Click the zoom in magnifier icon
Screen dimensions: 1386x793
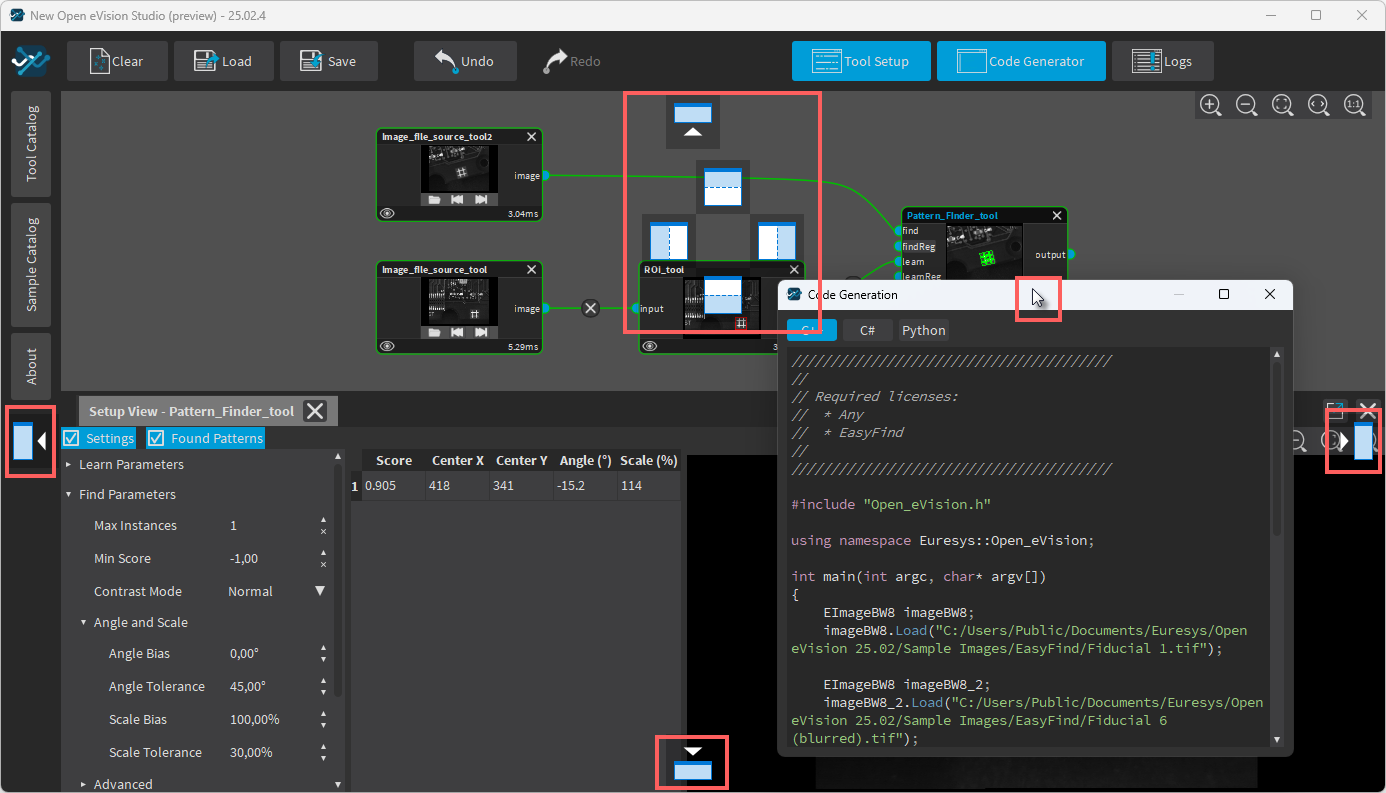point(1210,104)
